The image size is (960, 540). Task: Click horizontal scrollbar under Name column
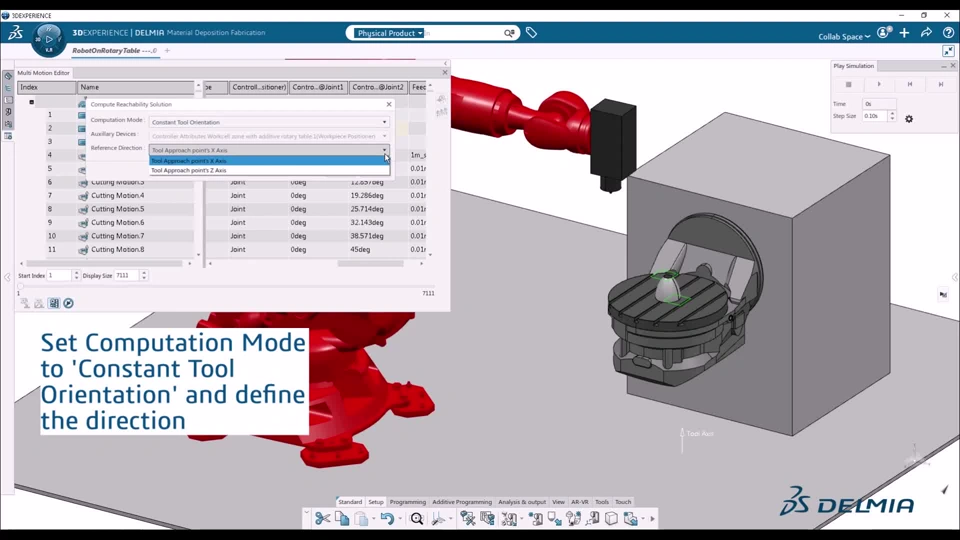[105, 263]
